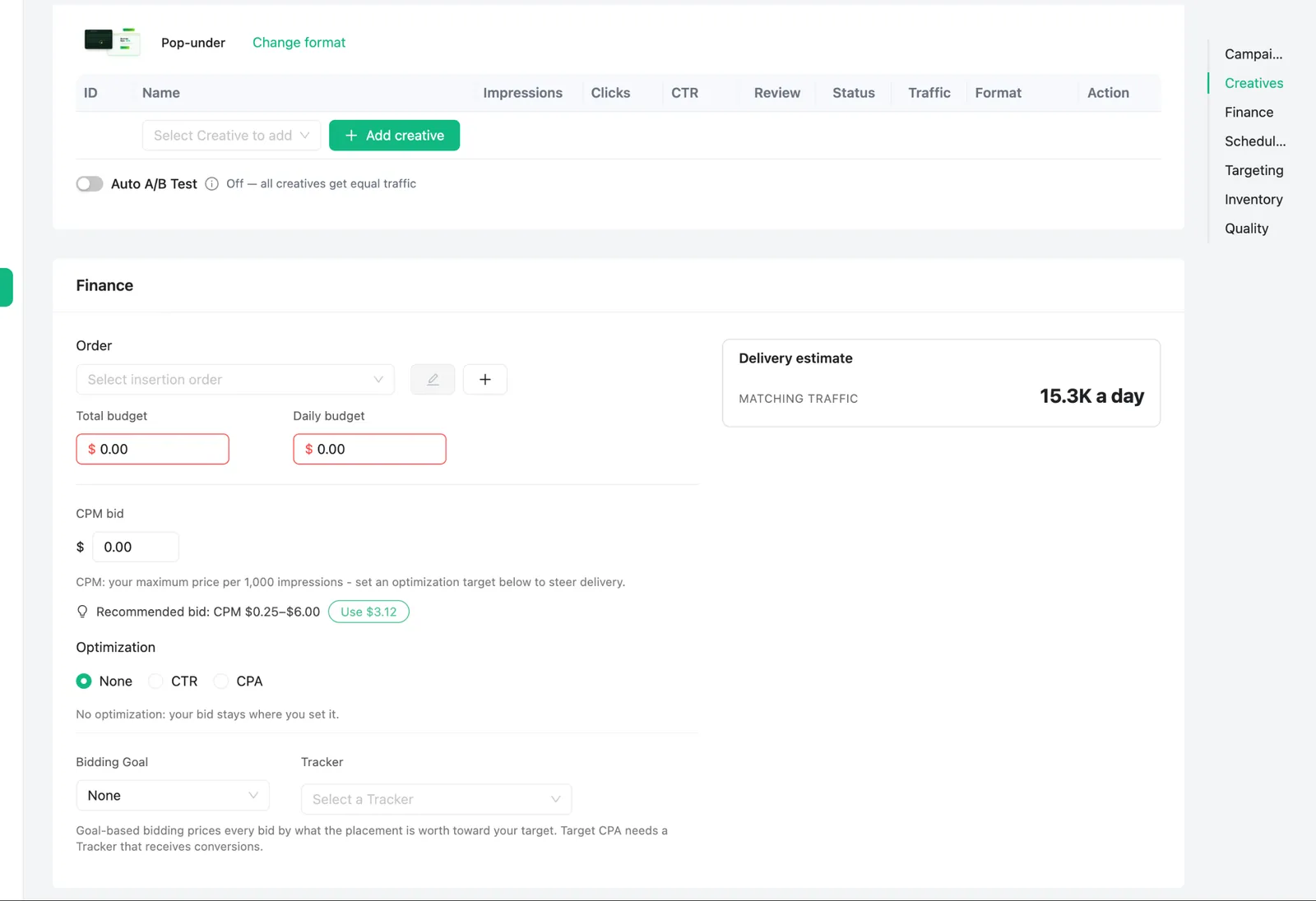The width and height of the screenshot is (1316, 901).
Task: Click the ID column header
Action: coord(90,93)
